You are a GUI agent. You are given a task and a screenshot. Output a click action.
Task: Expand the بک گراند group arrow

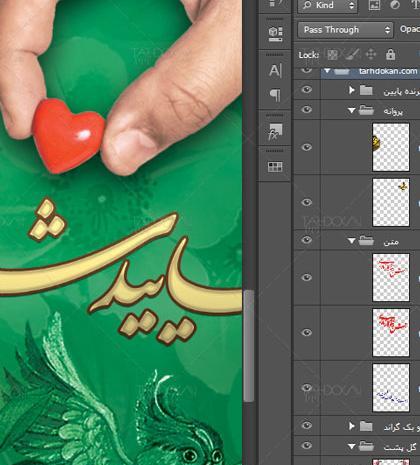(351, 426)
